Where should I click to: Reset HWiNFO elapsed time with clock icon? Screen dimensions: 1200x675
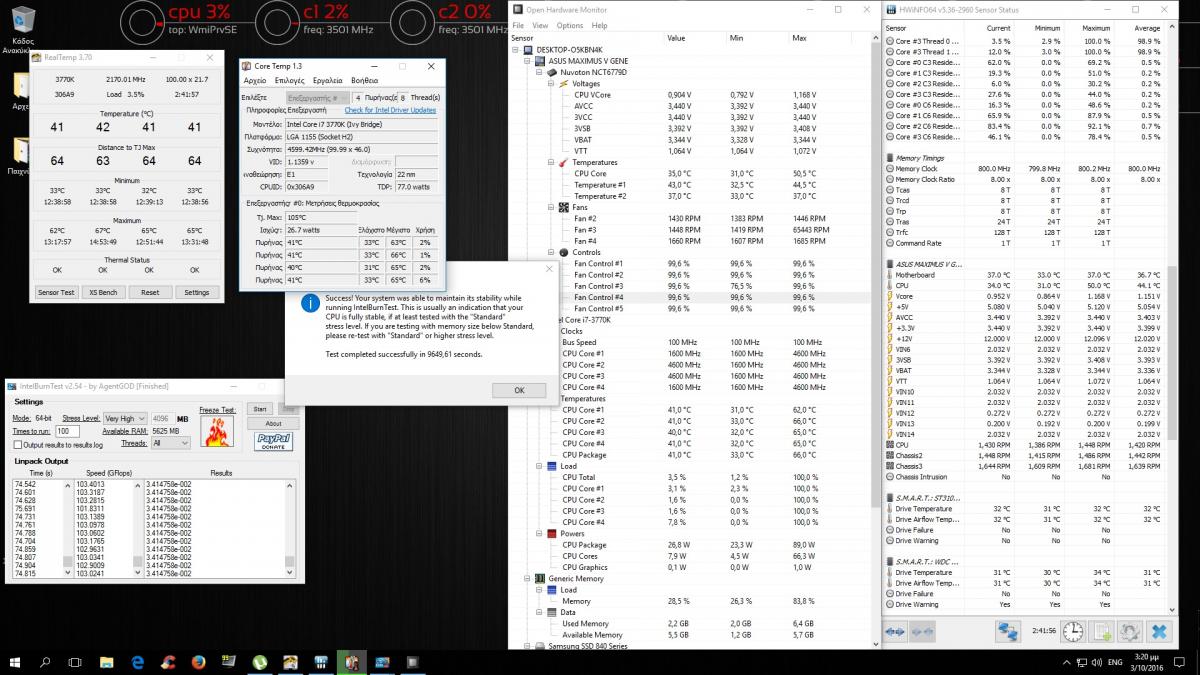(1073, 631)
